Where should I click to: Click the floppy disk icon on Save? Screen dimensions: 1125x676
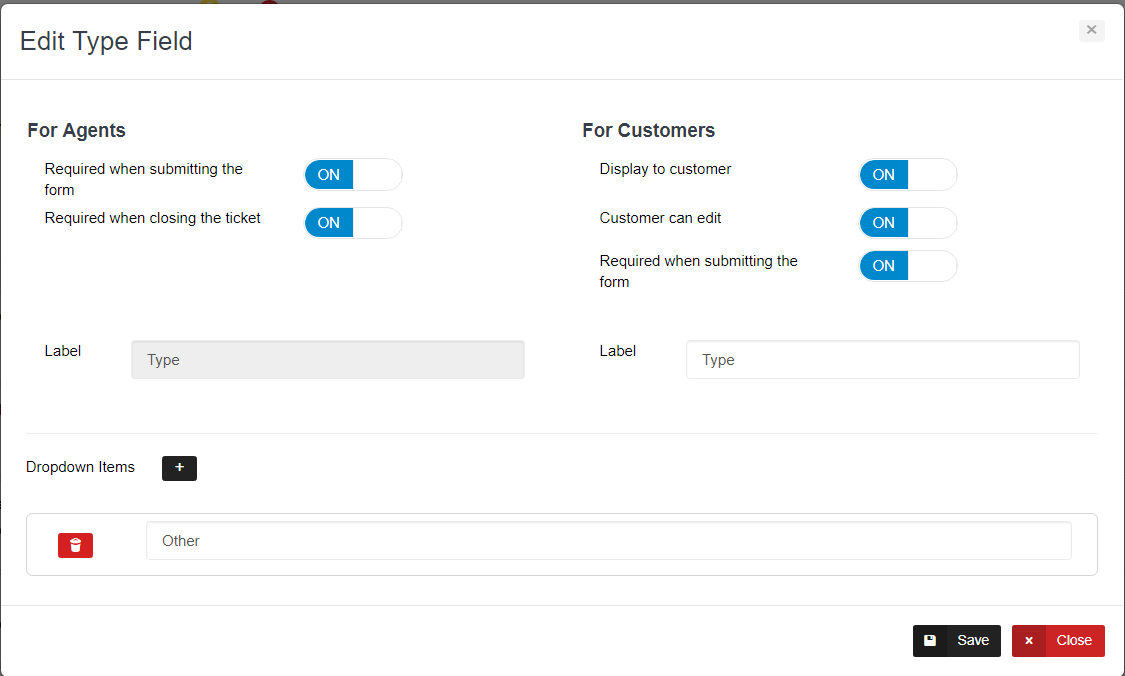coord(930,641)
